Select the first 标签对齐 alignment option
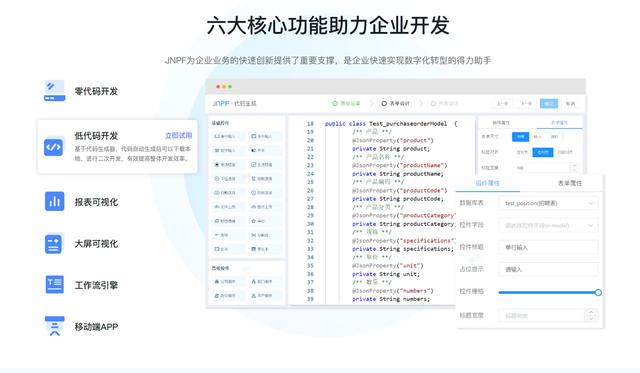This screenshot has height=373, width=640. point(522,152)
